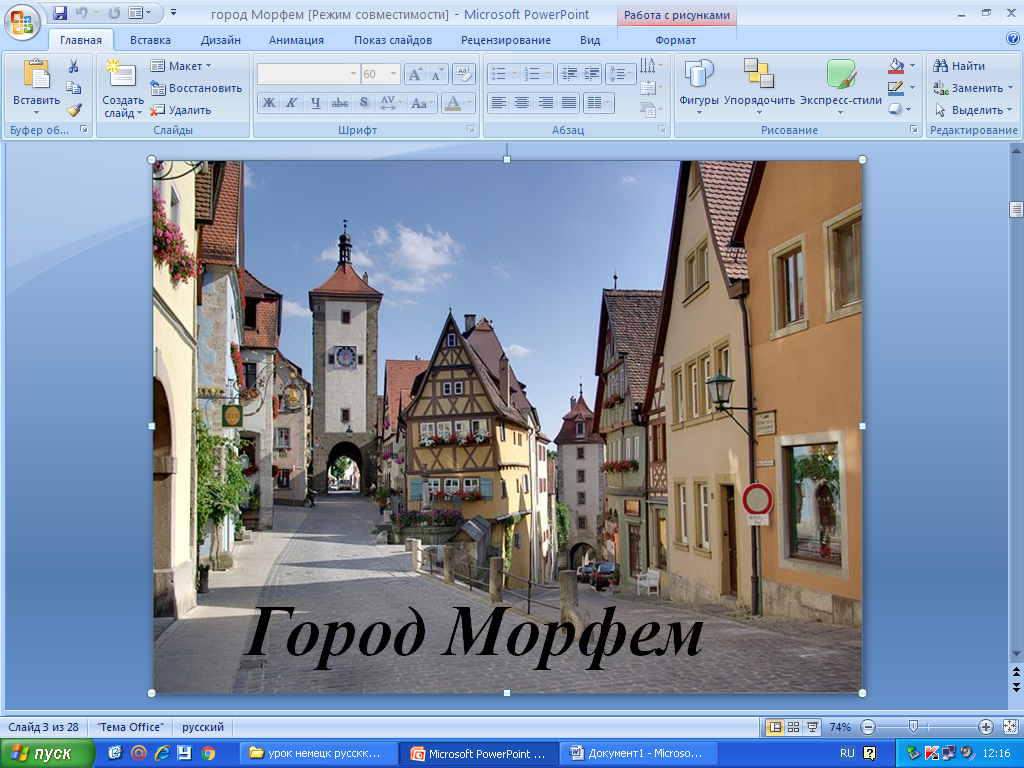Click the zoom slider handle

pyautogui.click(x=913, y=727)
